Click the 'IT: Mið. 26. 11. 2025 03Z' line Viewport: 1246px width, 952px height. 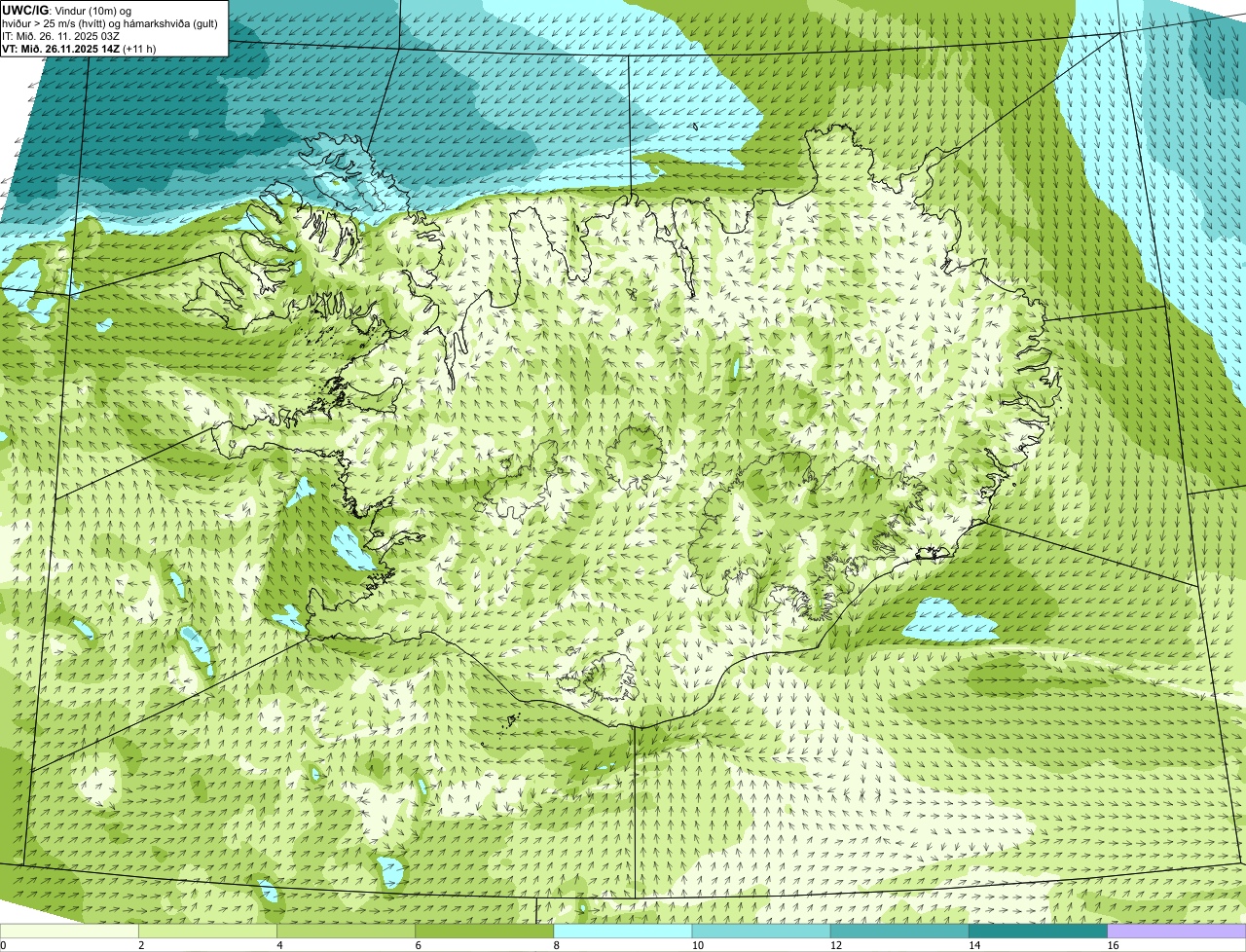point(61,36)
